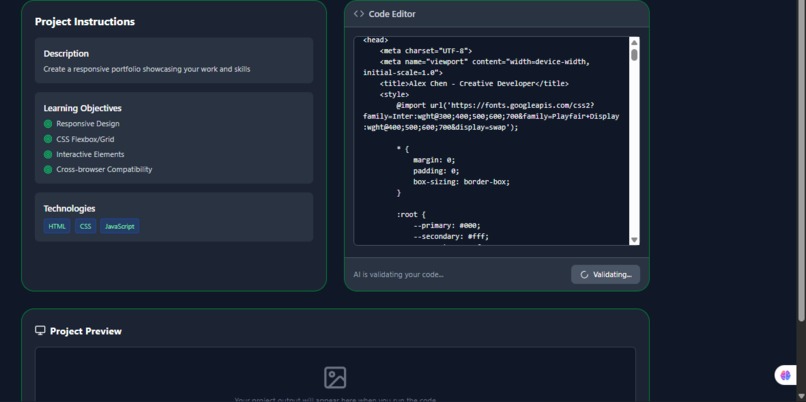Screen dimensions: 806x402
Task: Click the Code Editor title text
Action: click(392, 14)
